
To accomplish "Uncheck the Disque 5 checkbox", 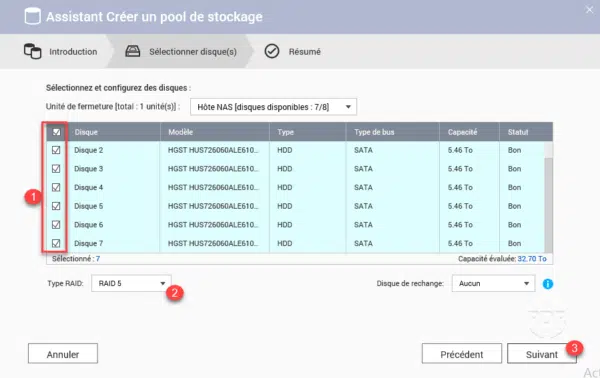I will [x=56, y=206].
